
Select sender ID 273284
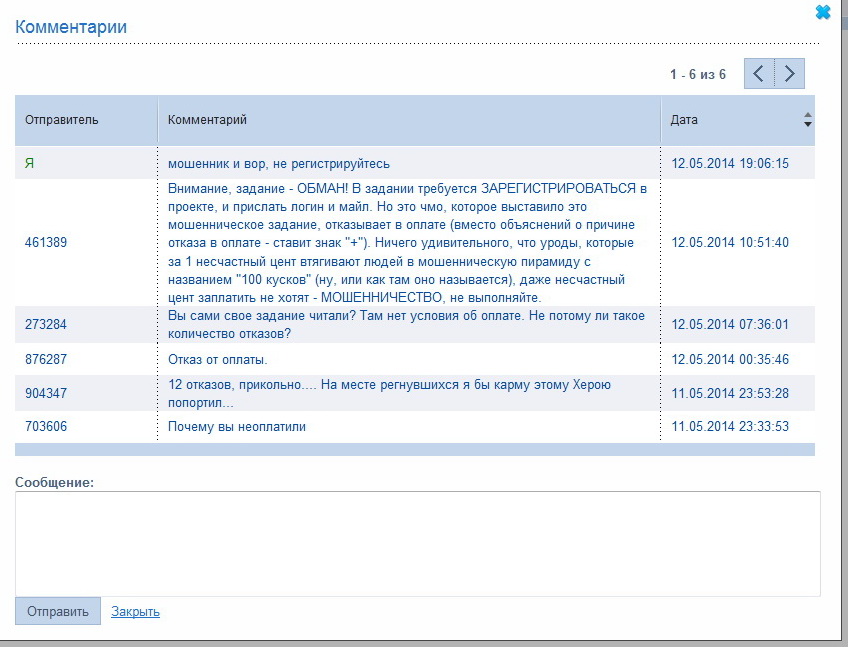[x=46, y=325]
